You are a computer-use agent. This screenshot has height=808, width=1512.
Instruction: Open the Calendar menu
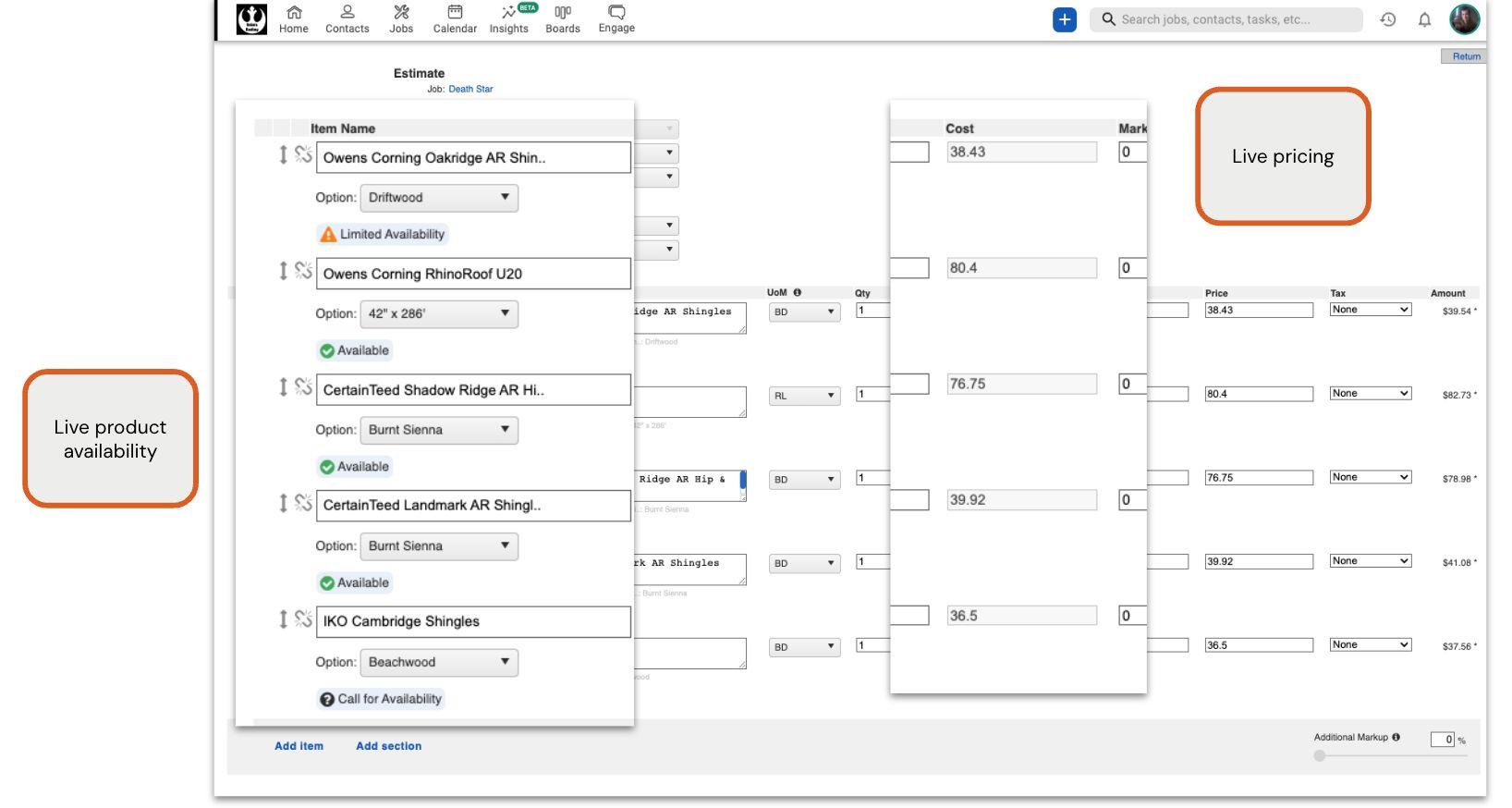(455, 19)
